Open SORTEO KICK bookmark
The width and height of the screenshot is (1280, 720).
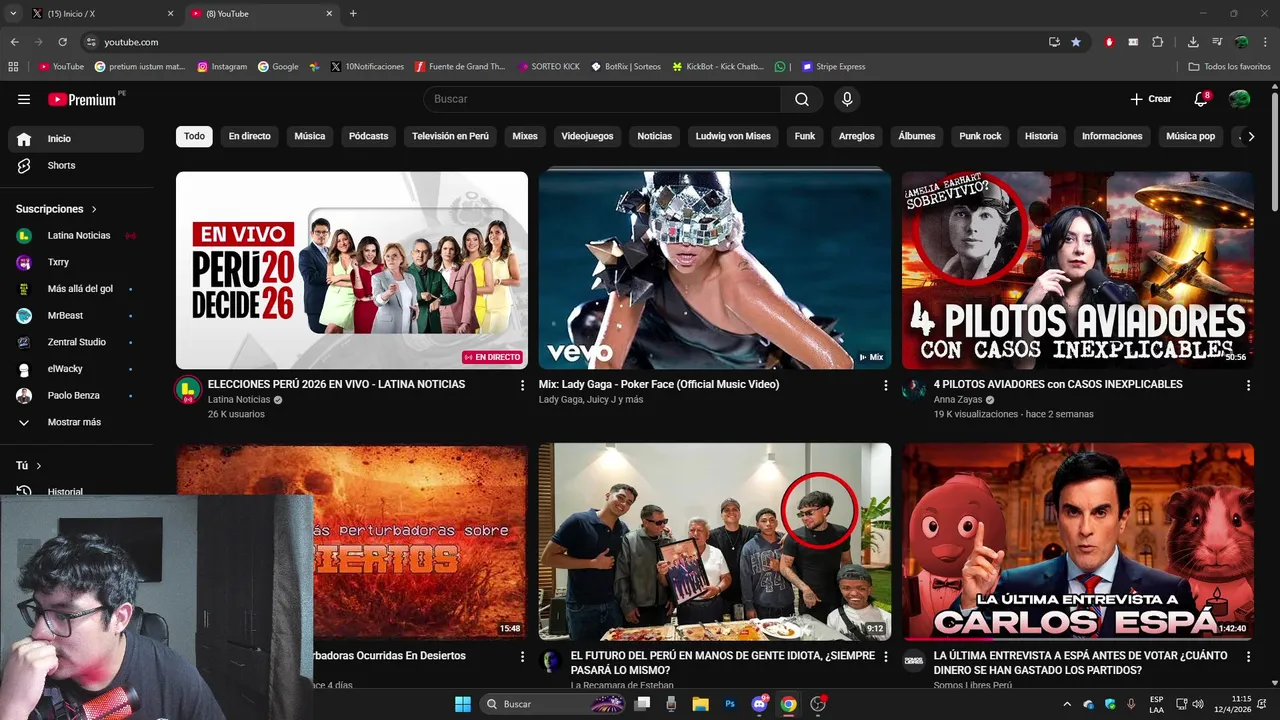pos(549,67)
